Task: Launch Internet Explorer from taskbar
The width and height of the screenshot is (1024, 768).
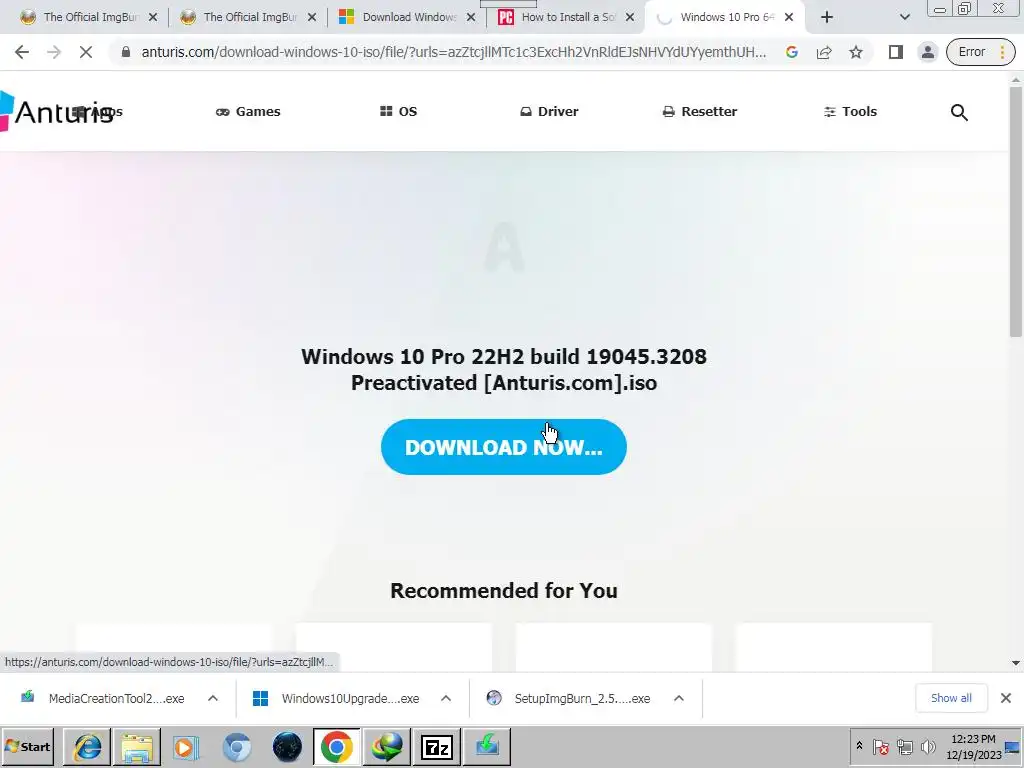Action: point(88,746)
